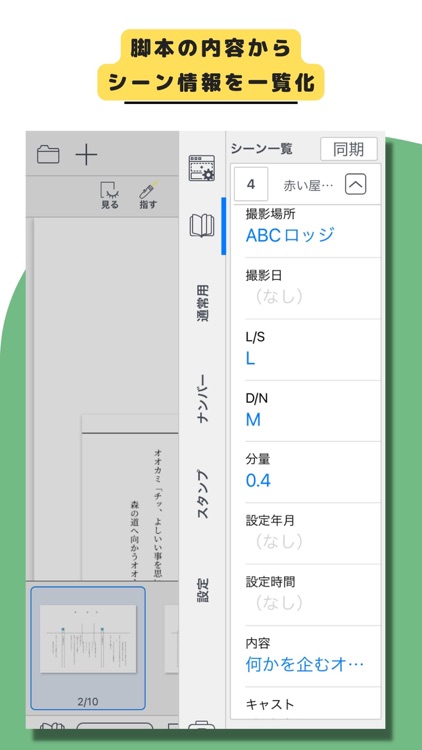Click the scene title 赤い屋…
The height and width of the screenshot is (750, 422).
[308, 186]
